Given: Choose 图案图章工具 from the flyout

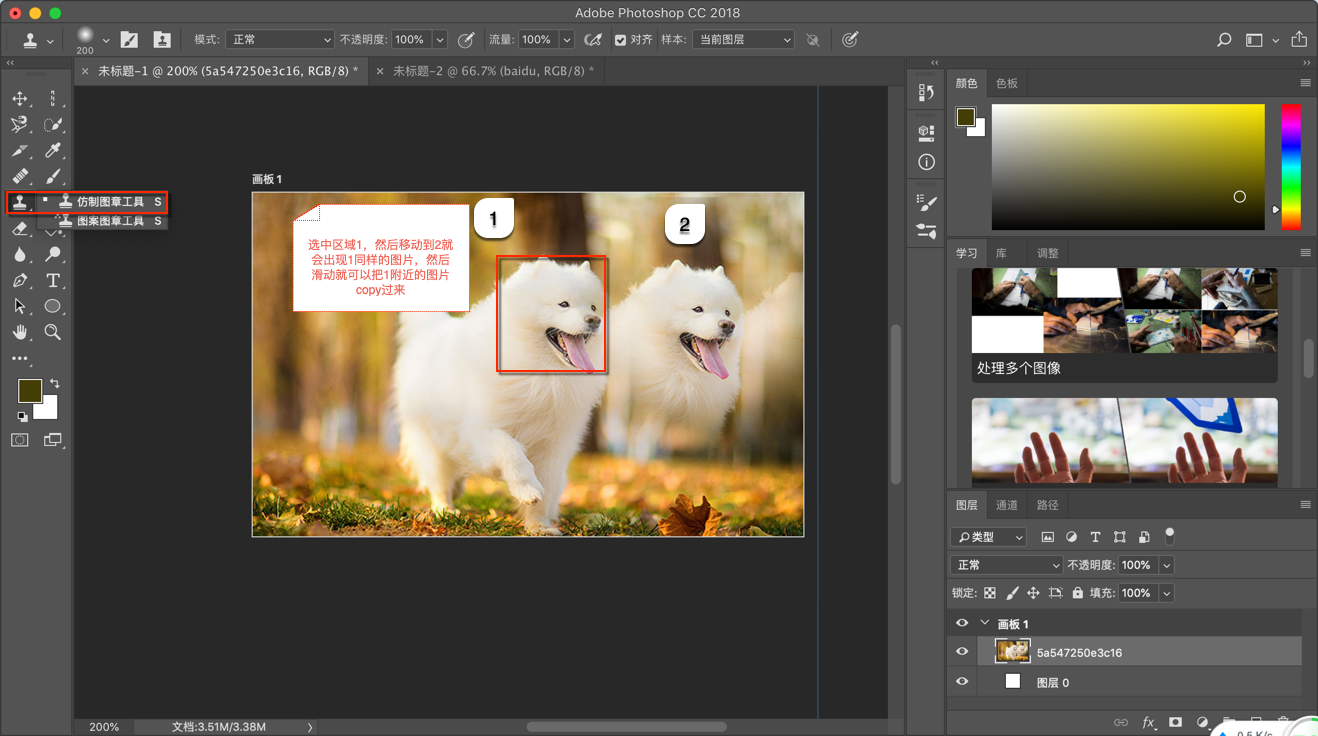Looking at the screenshot, I should (110, 221).
